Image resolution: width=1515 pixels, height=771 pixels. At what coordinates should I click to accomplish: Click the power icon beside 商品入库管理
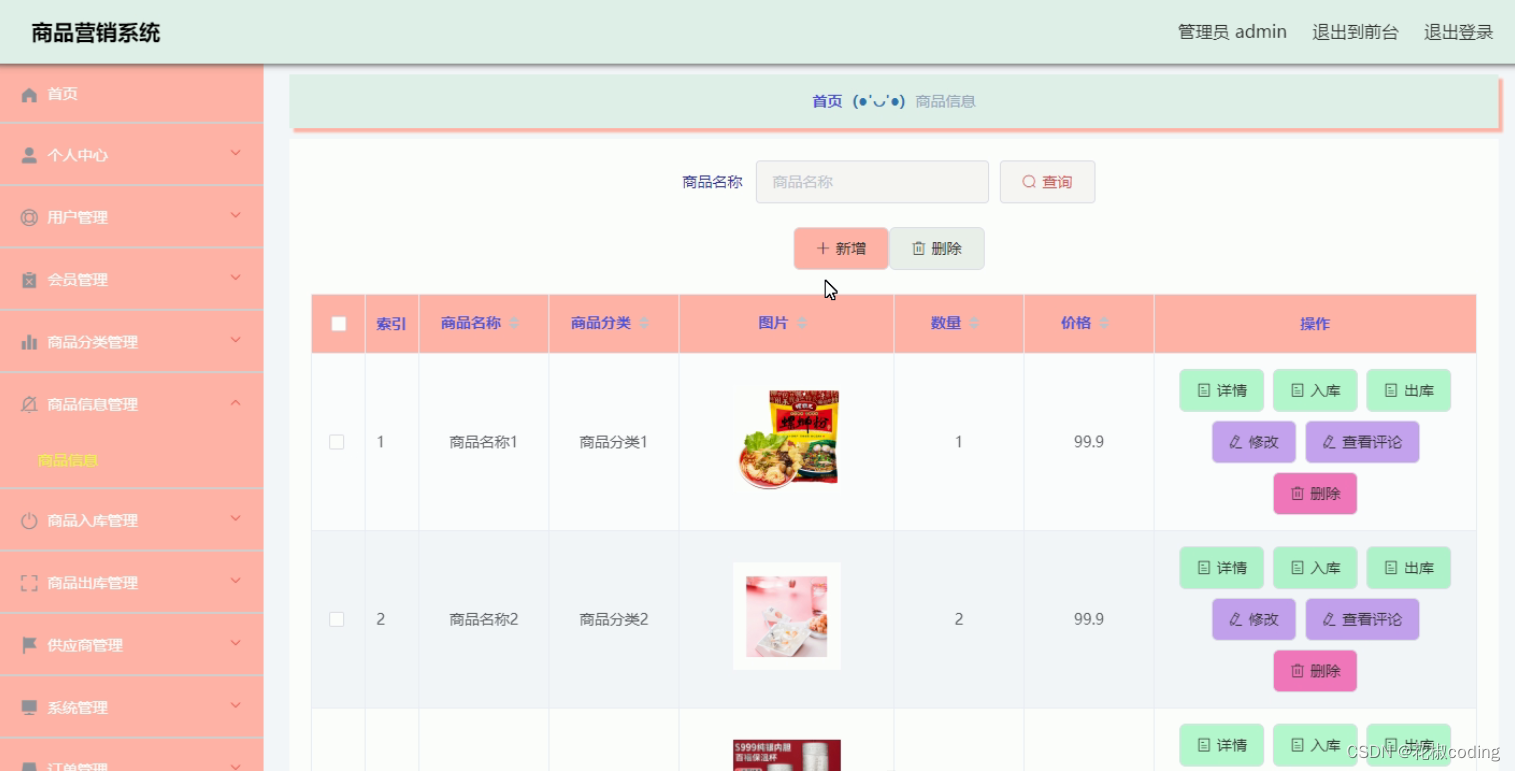(x=29, y=519)
